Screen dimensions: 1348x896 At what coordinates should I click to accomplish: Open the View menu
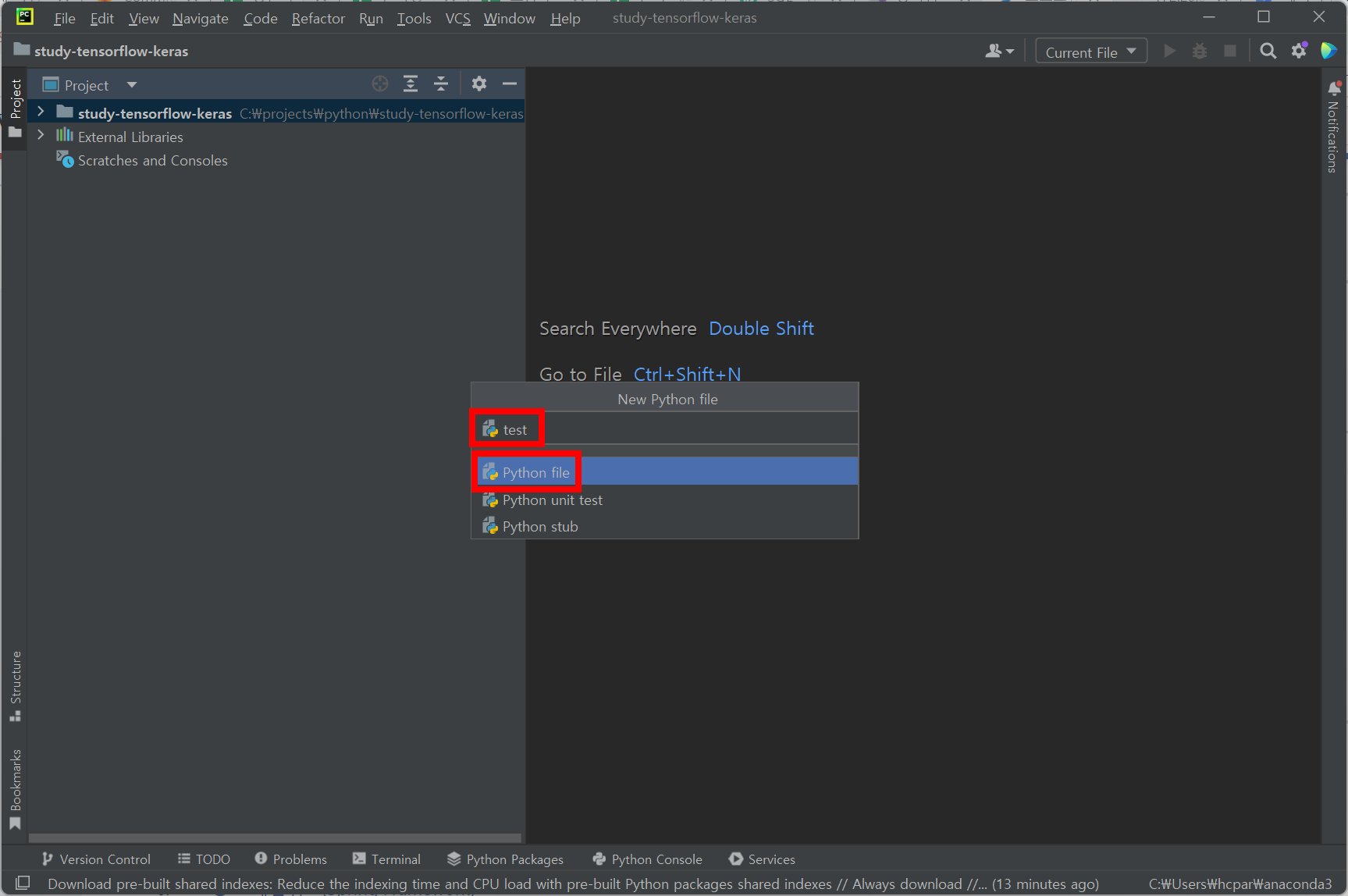(x=144, y=18)
